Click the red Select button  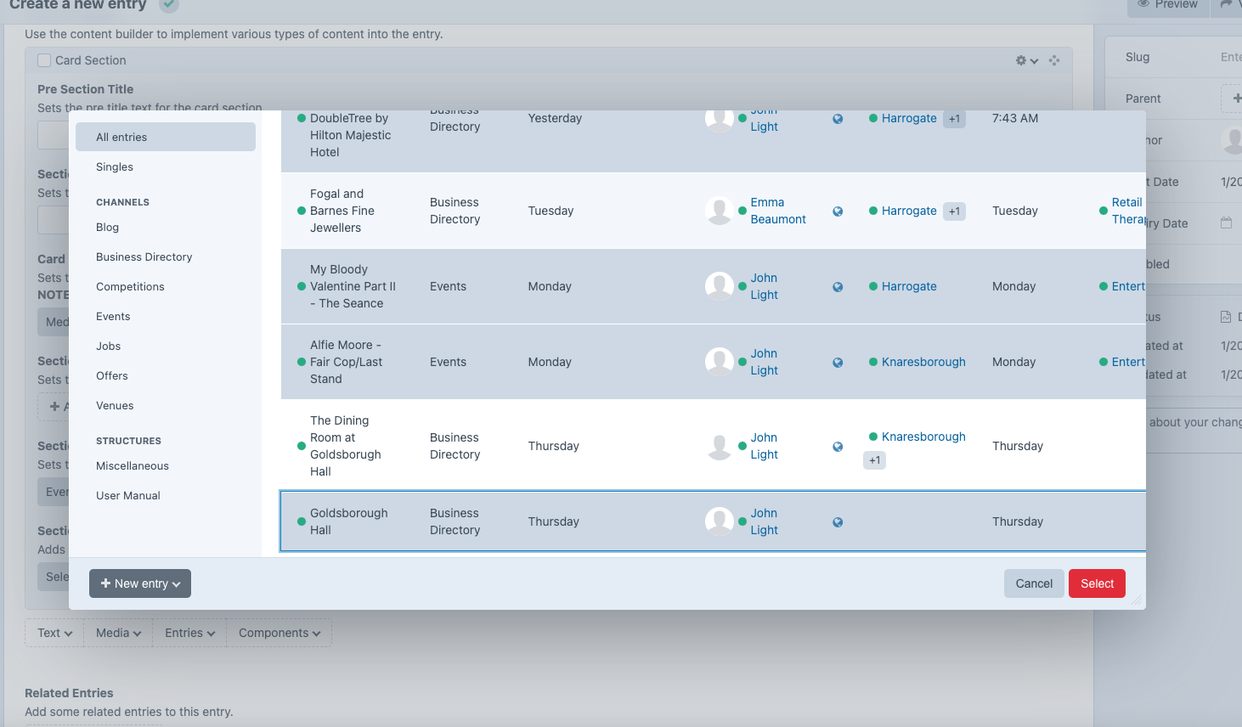[1096, 583]
